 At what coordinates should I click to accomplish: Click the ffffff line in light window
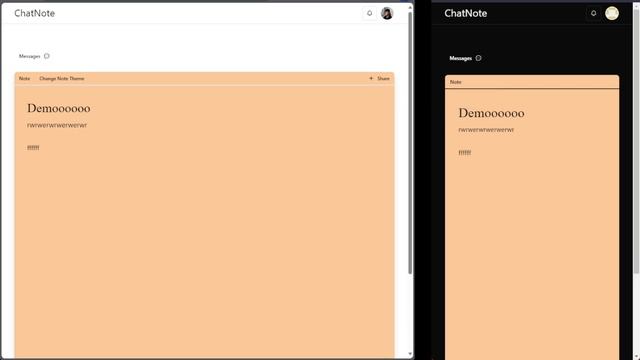coord(33,147)
